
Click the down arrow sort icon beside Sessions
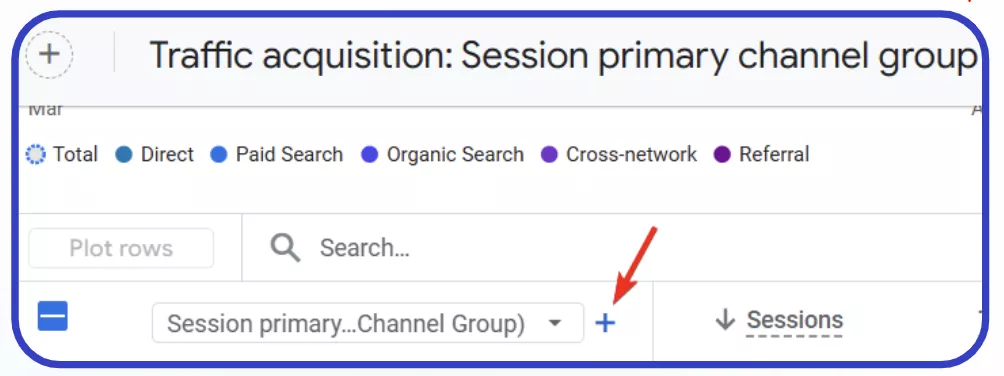725,320
